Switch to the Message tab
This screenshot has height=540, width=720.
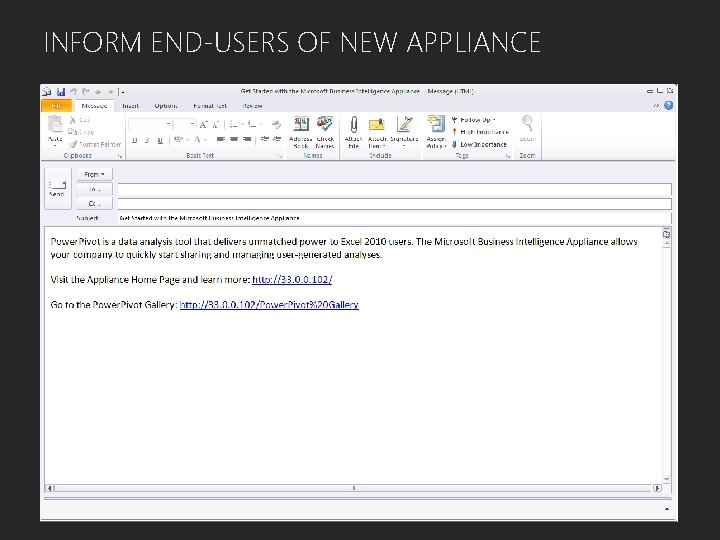tap(94, 106)
